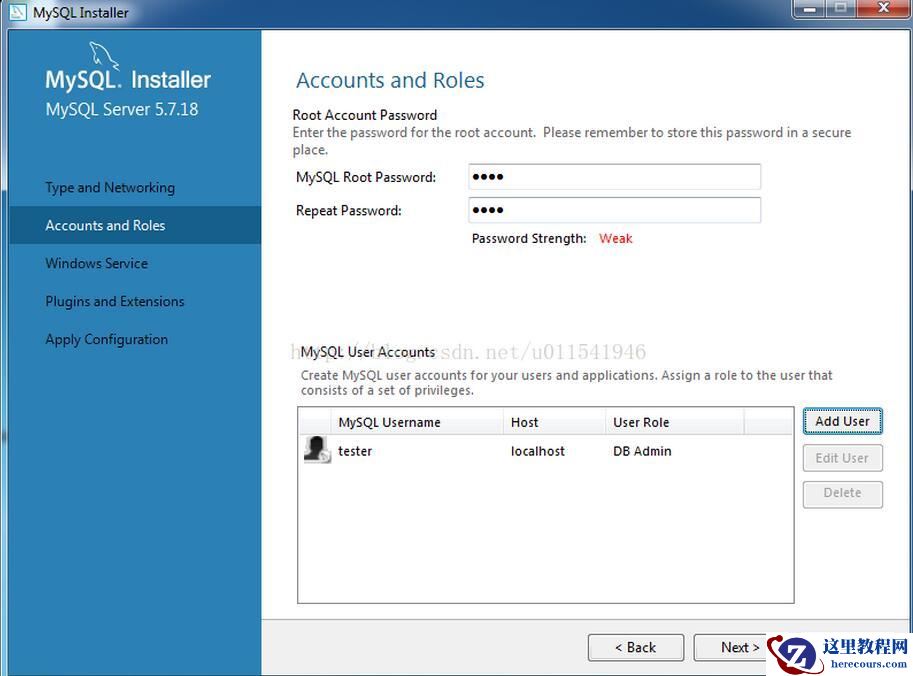Select the Type and Networking step

110,187
